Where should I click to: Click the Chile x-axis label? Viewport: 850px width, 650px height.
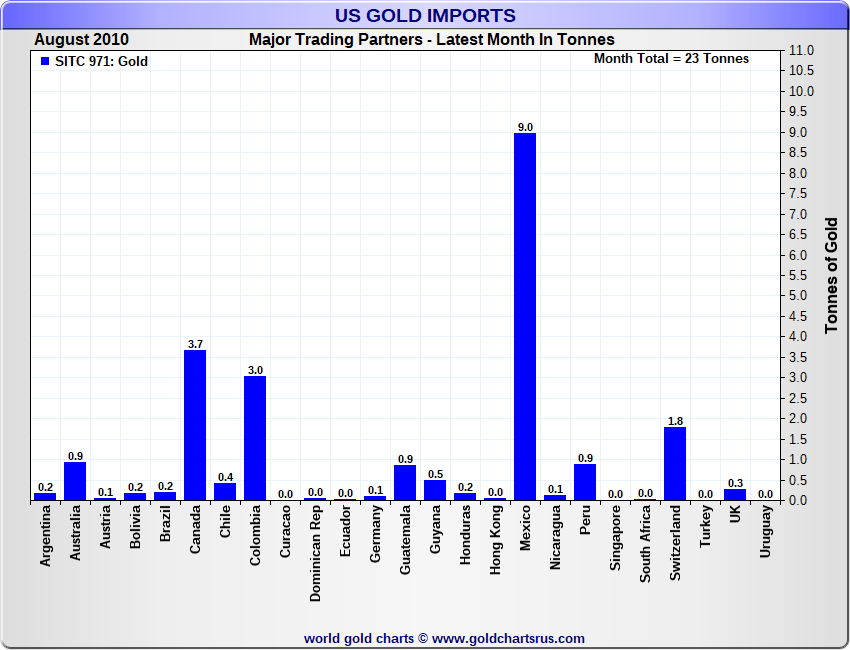[225, 521]
